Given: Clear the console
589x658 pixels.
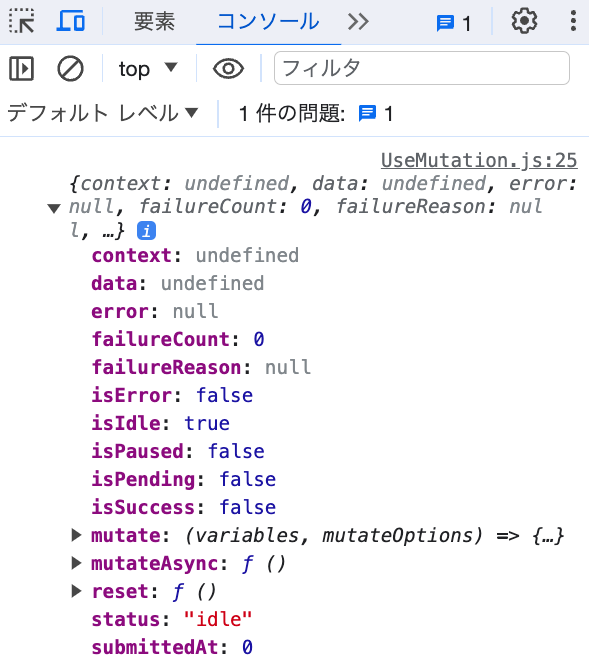Looking at the screenshot, I should (70, 68).
